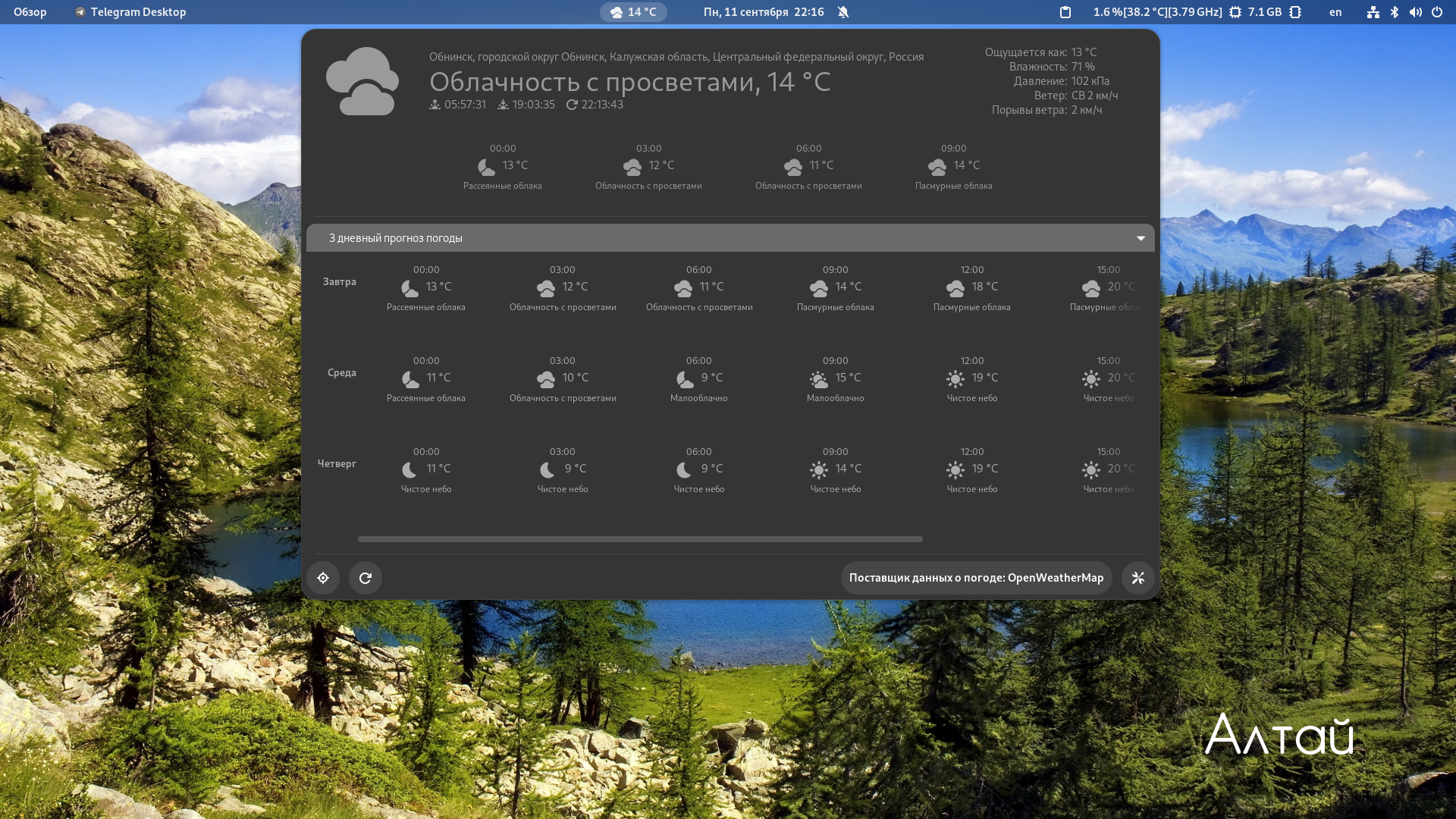Click the location text Обнинск, городской округ
The height and width of the screenshot is (819, 1456).
[x=676, y=57]
